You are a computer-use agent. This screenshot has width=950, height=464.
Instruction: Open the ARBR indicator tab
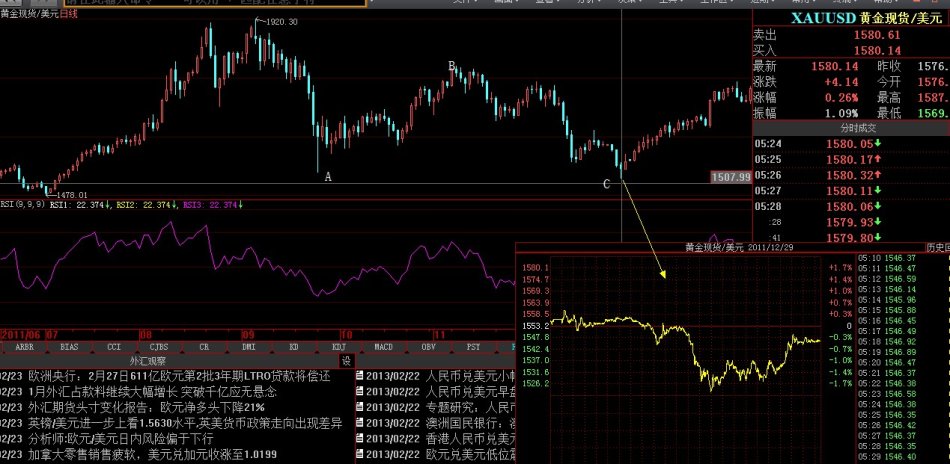pos(25,347)
